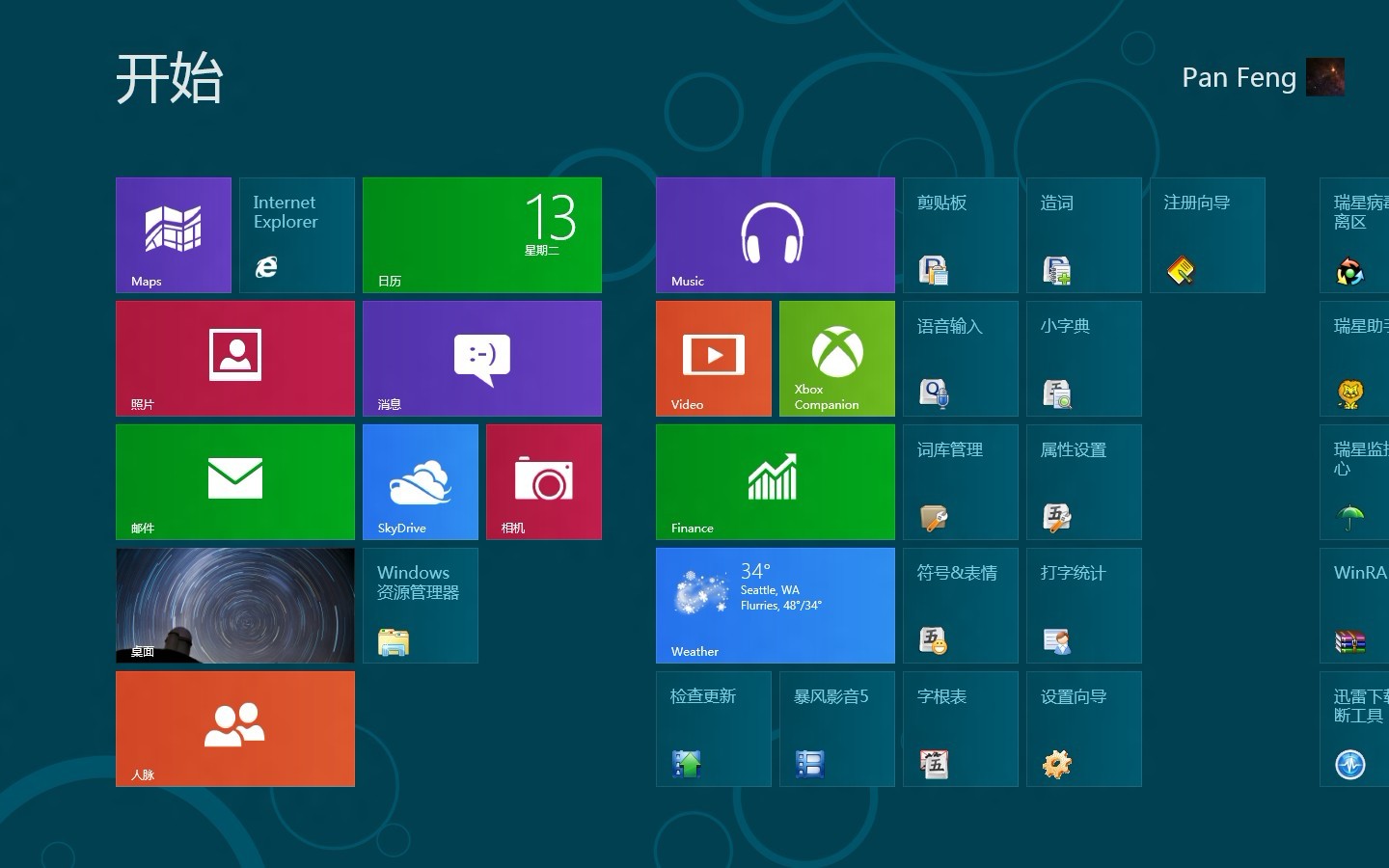Open the 符号&表情 tile
This screenshot has width=1389, height=868.
click(x=961, y=606)
